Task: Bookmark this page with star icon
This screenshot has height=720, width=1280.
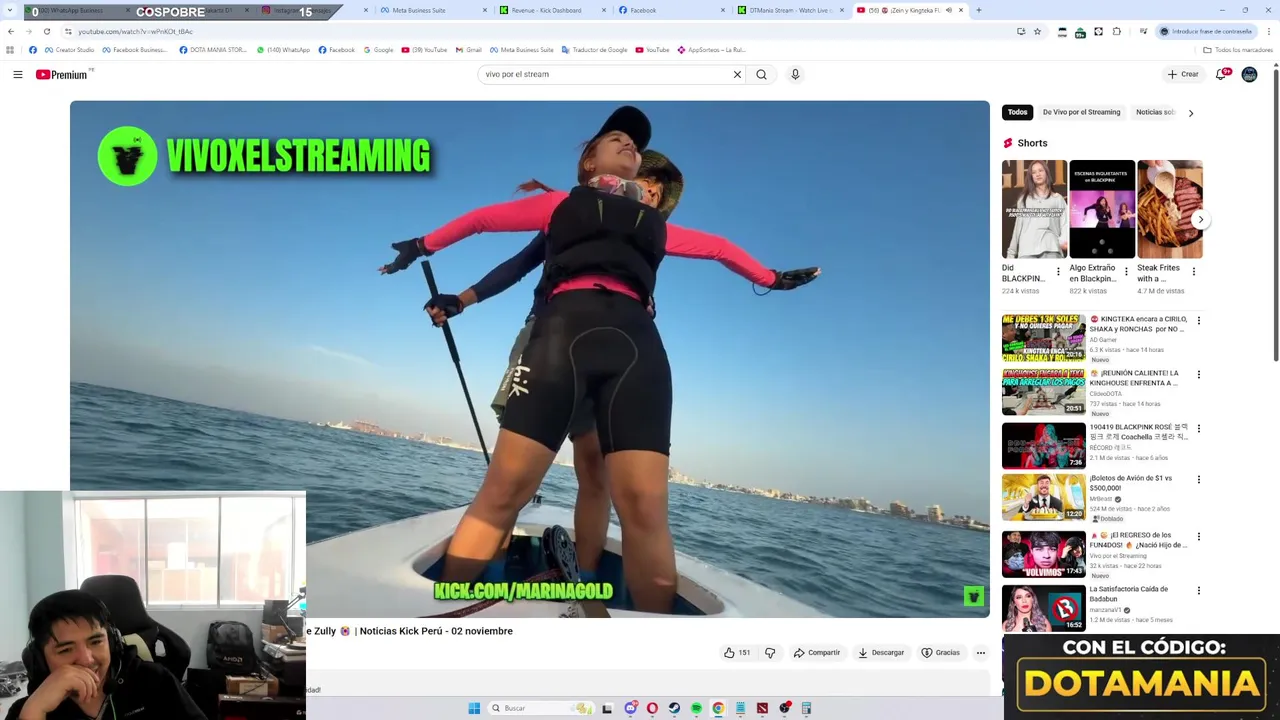Action: [1037, 31]
